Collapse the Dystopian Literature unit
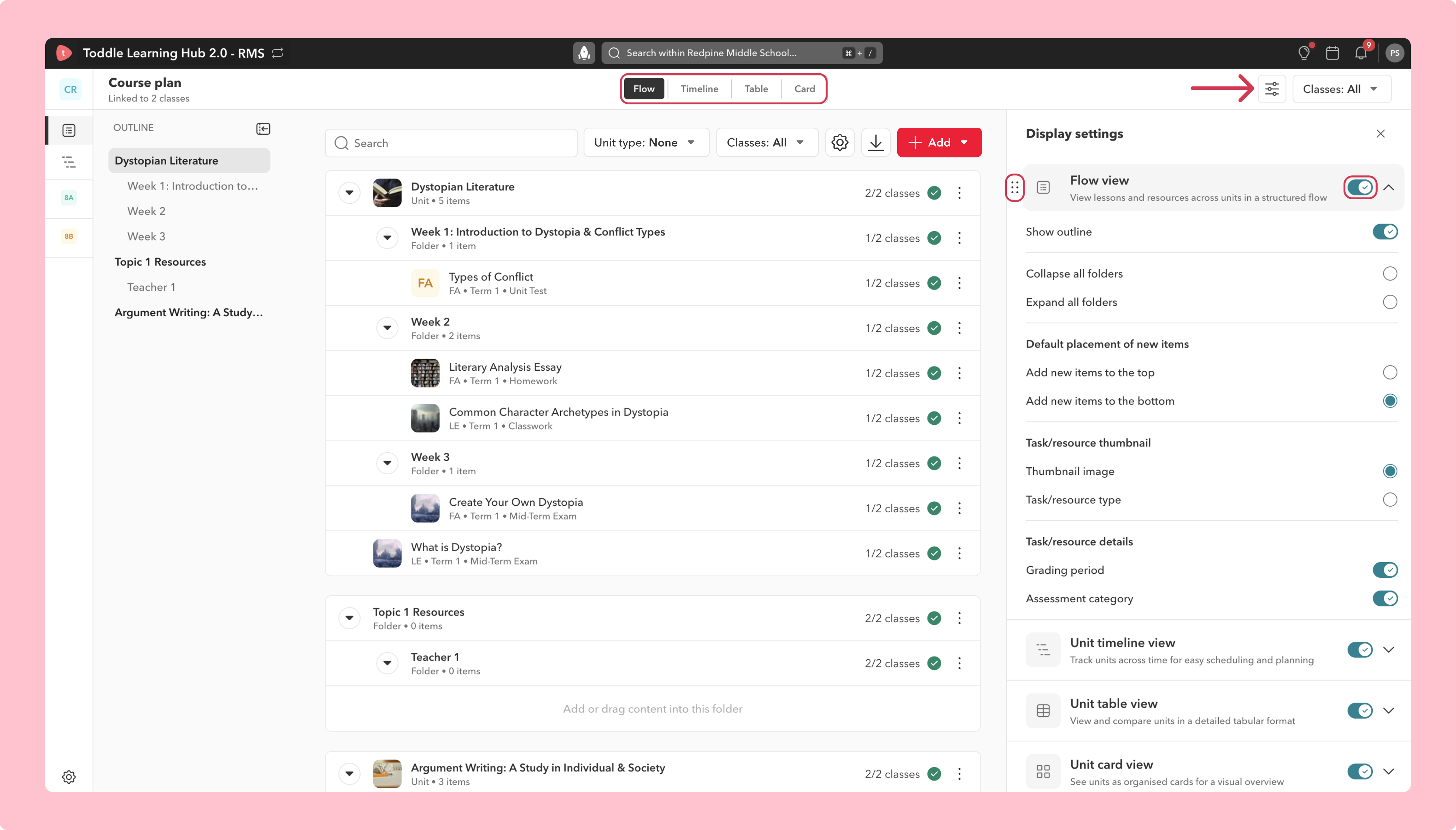Image resolution: width=1456 pixels, height=830 pixels. (349, 193)
